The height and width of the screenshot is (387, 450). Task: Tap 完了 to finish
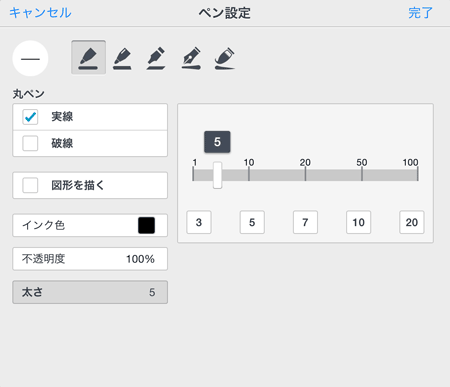click(420, 13)
